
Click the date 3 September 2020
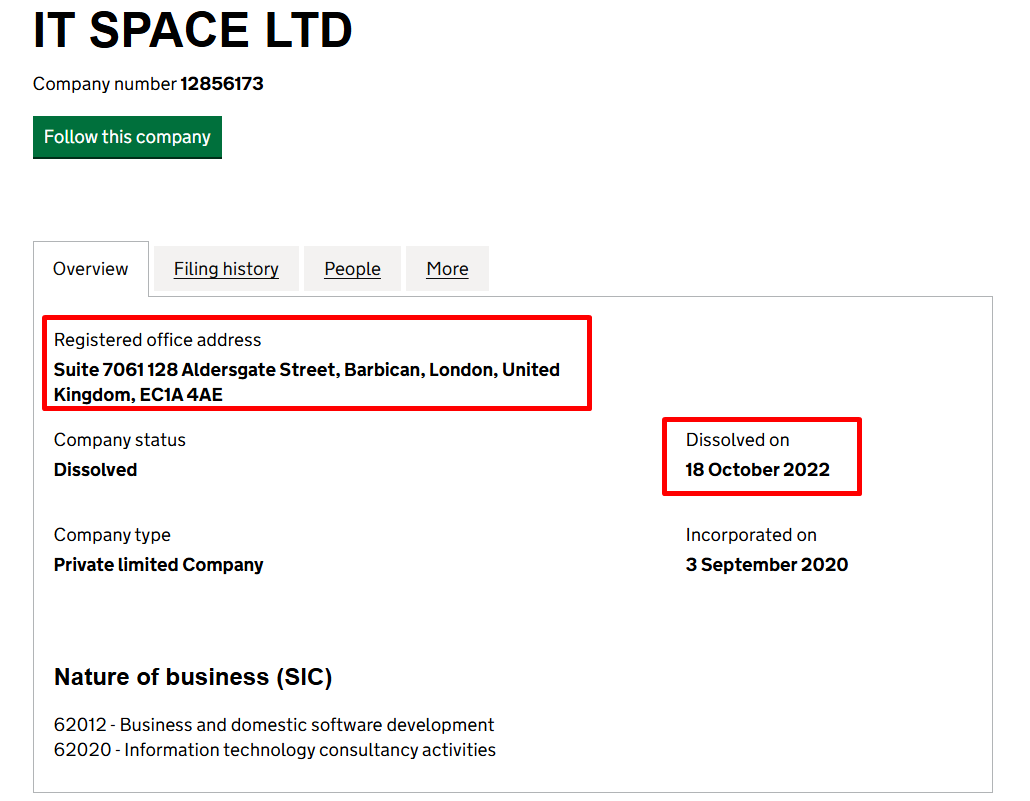(766, 565)
